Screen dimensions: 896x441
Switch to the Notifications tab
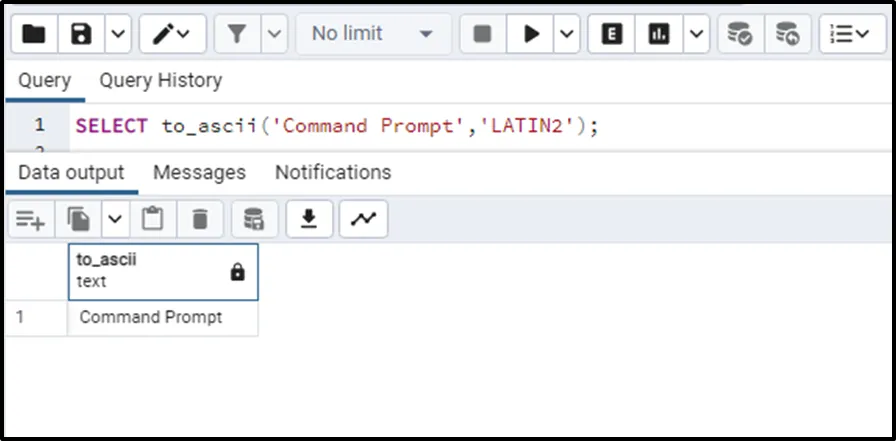333,172
